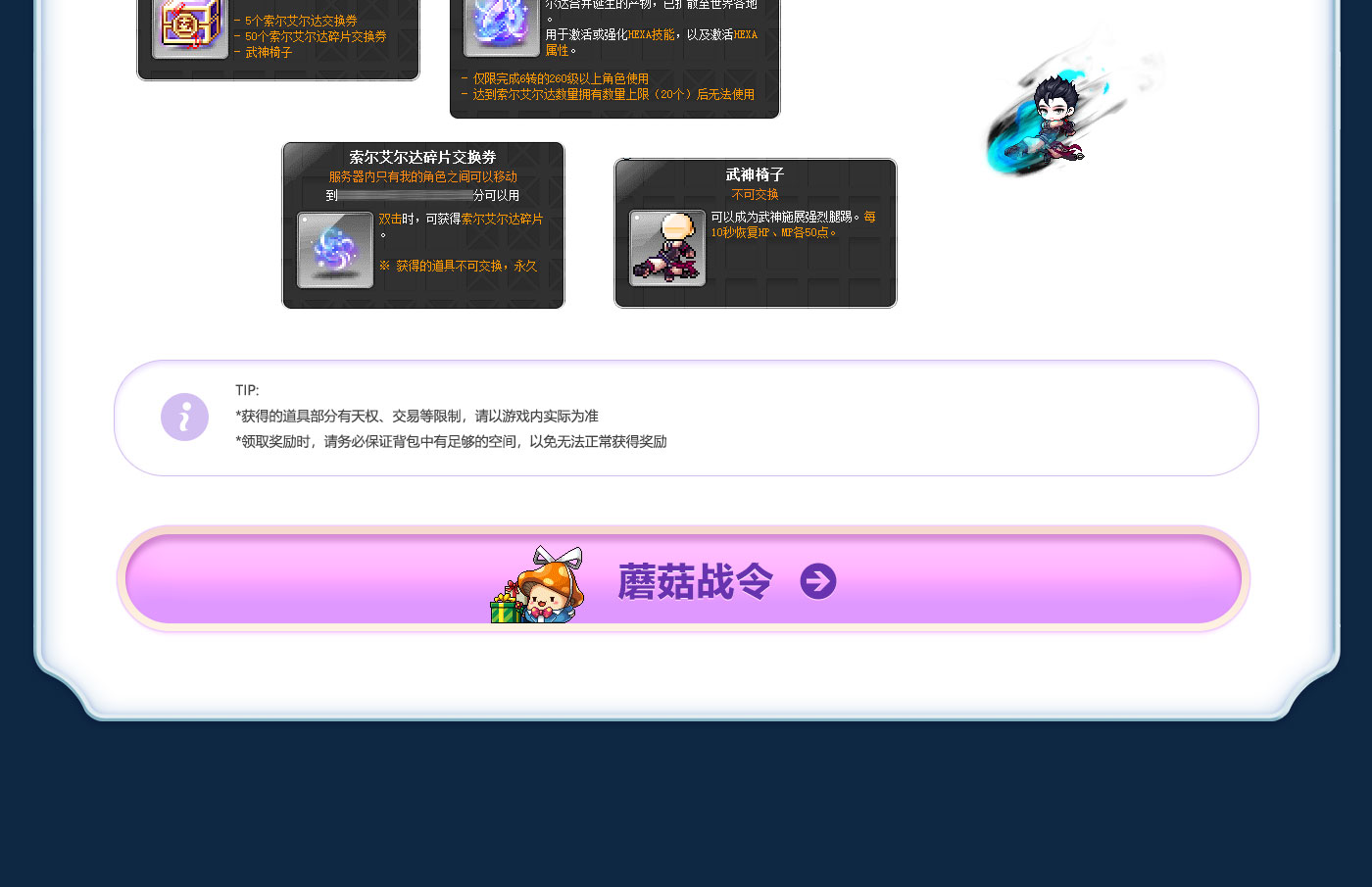
Task: Open the 蘑菇战令 banner button
Action: click(x=683, y=579)
